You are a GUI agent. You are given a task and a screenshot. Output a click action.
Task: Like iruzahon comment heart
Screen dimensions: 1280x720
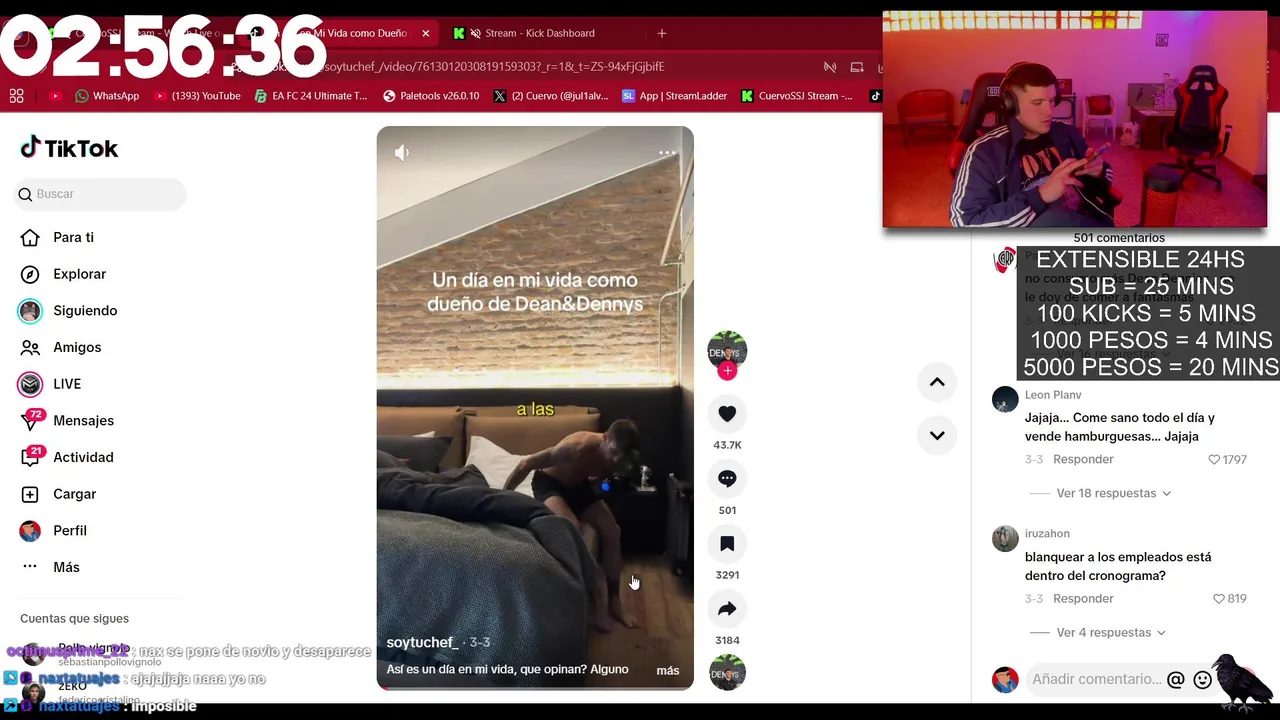pos(1218,599)
